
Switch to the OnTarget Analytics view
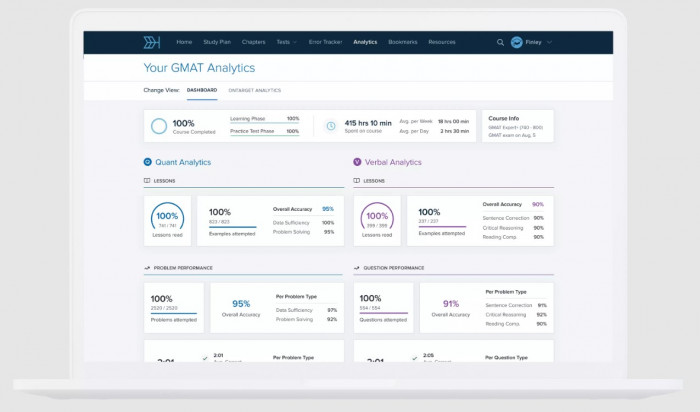(254, 90)
